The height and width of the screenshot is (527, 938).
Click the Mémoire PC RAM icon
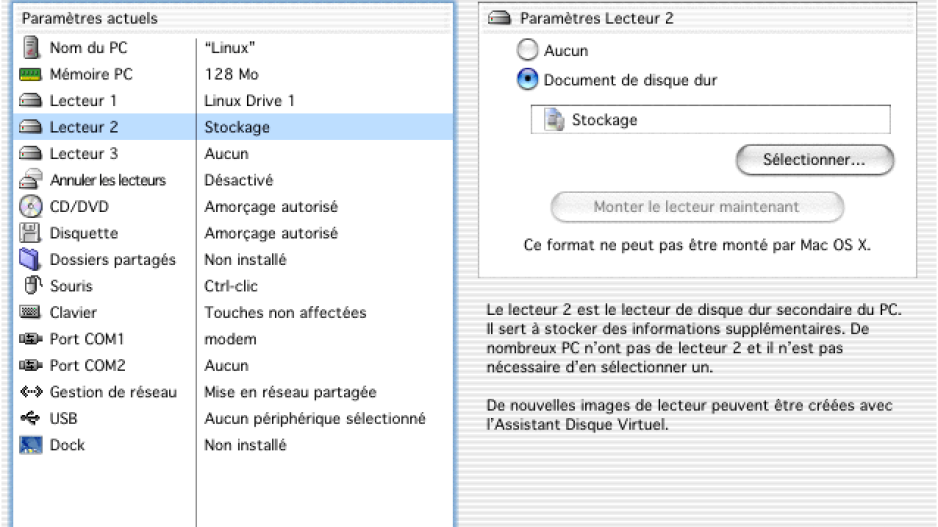pos(31,74)
